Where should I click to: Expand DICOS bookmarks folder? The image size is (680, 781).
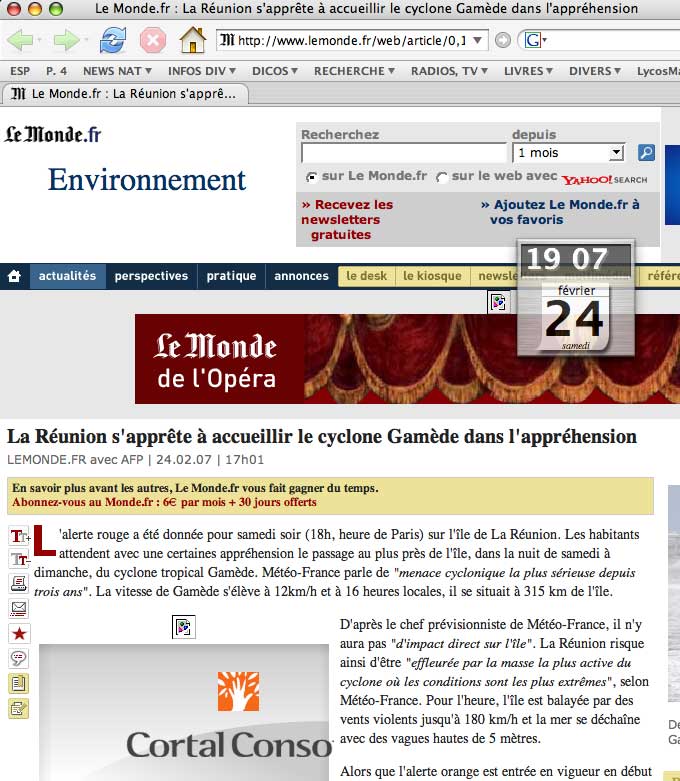(274, 71)
